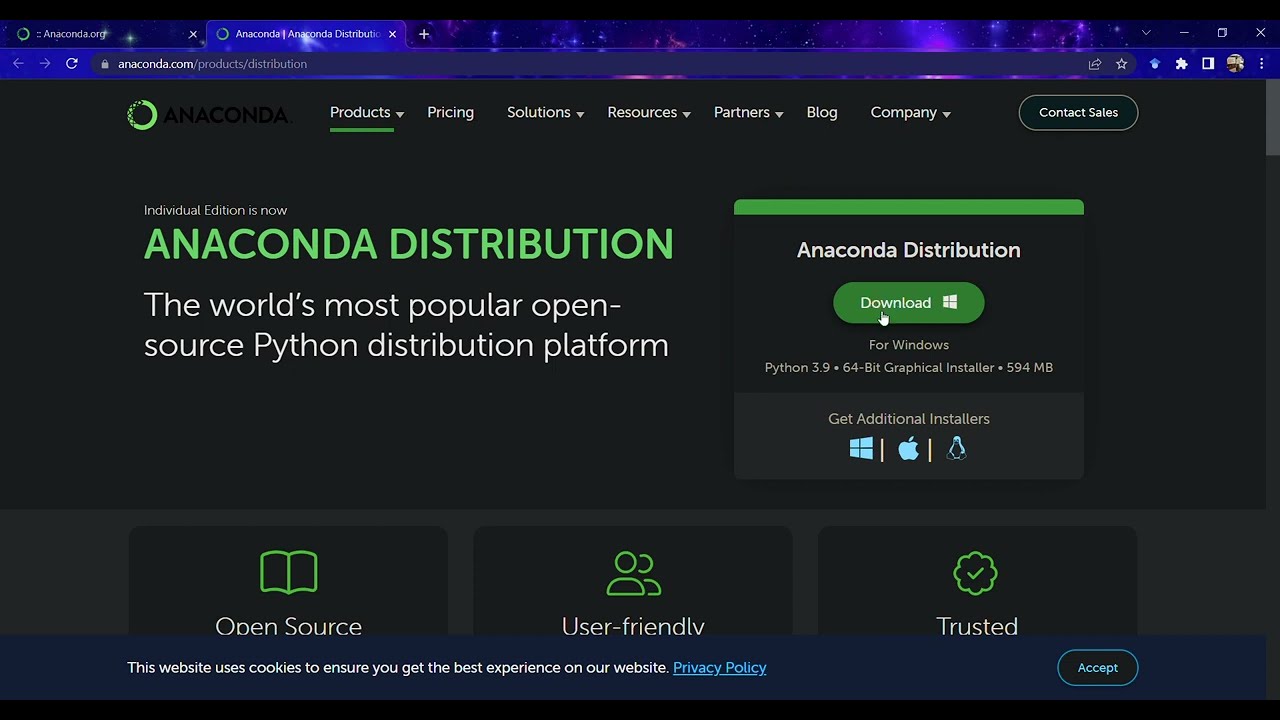Close the Anaconda.org tab

click(193, 34)
